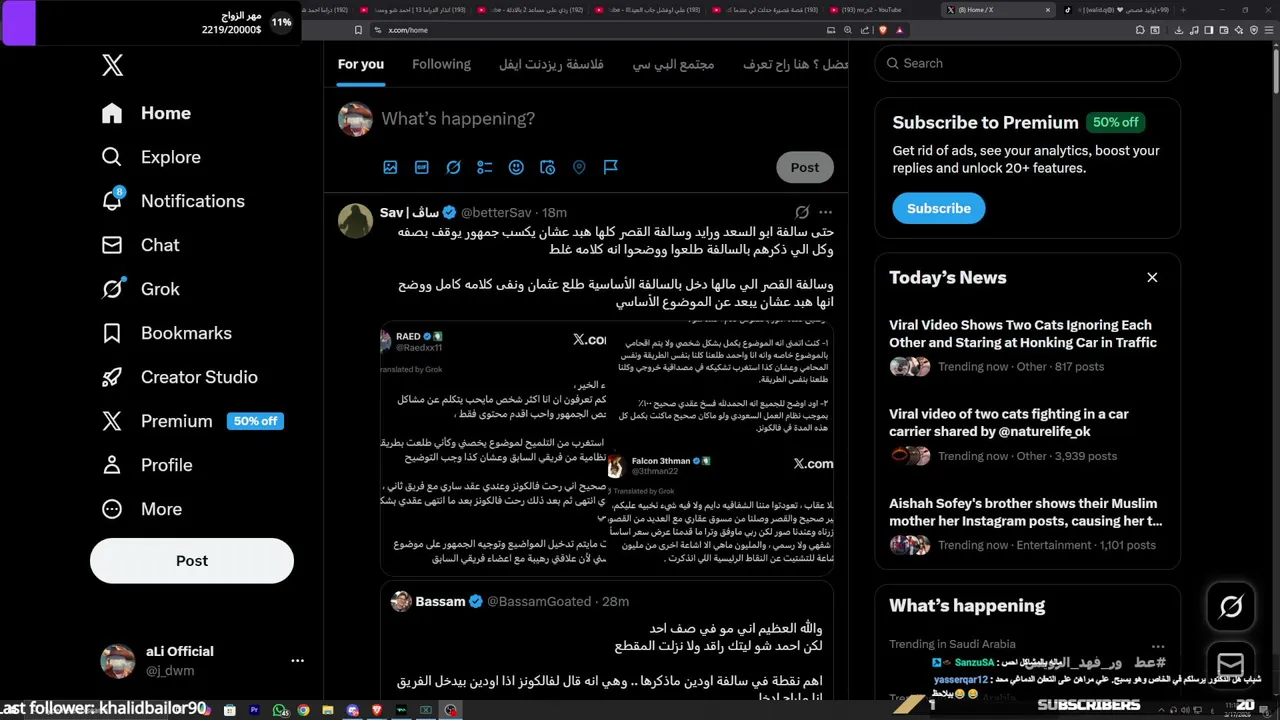Schedule the post with calendar icon
1280x720 pixels.
click(x=547, y=167)
